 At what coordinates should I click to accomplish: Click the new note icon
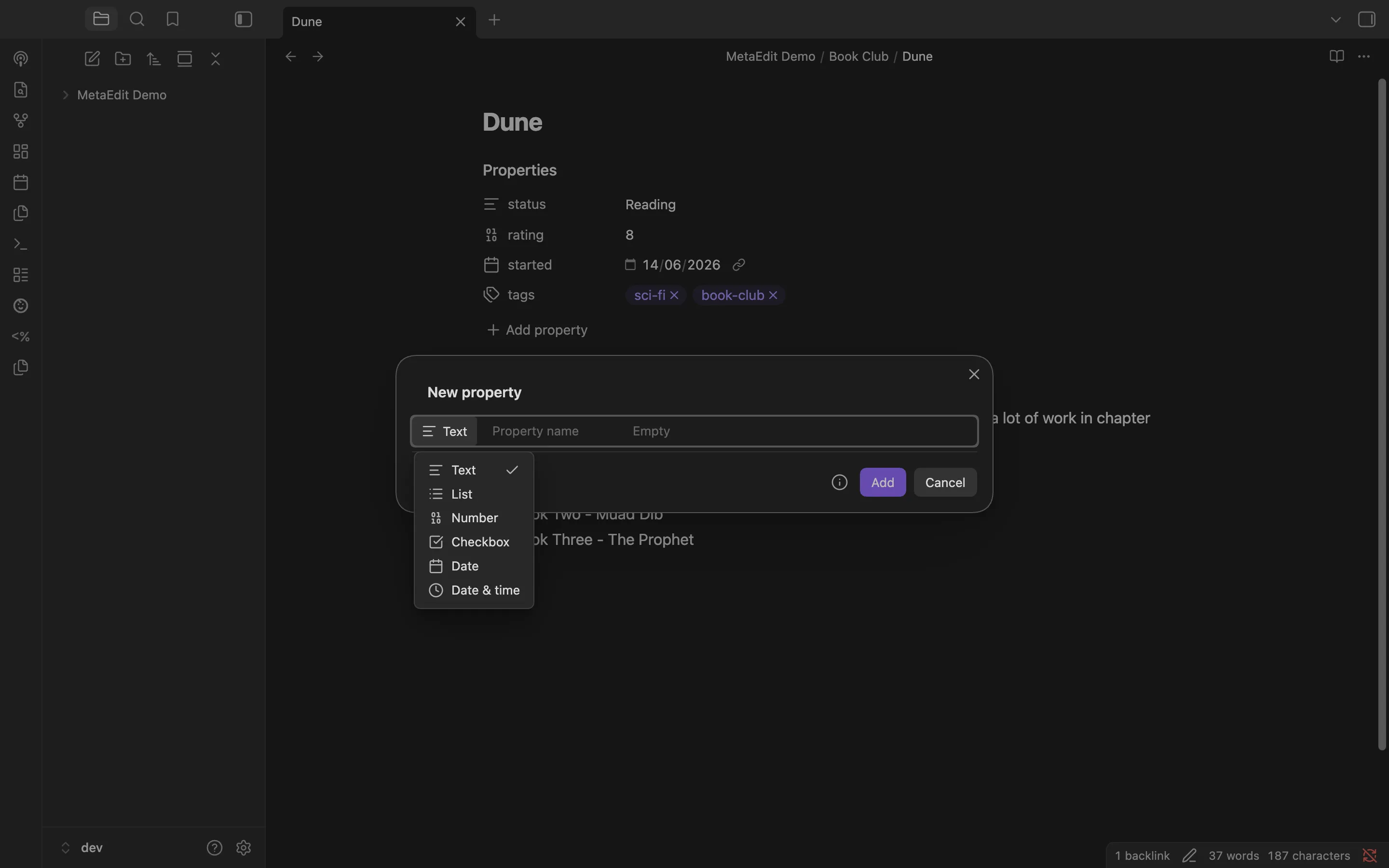tap(92, 58)
